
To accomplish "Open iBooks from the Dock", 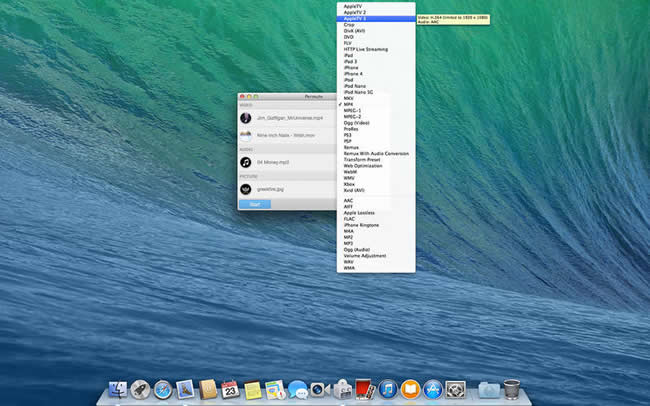I will click(x=410, y=388).
